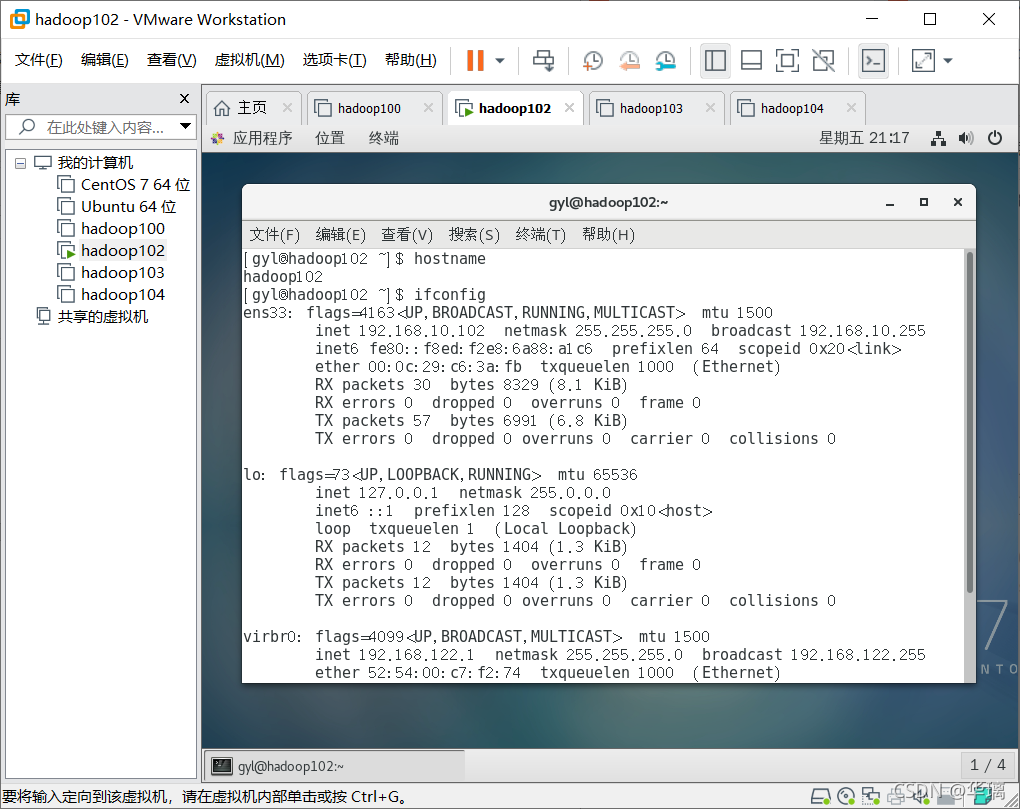Open terminal 搜索(S) menu
The width and height of the screenshot is (1020, 809).
point(474,235)
